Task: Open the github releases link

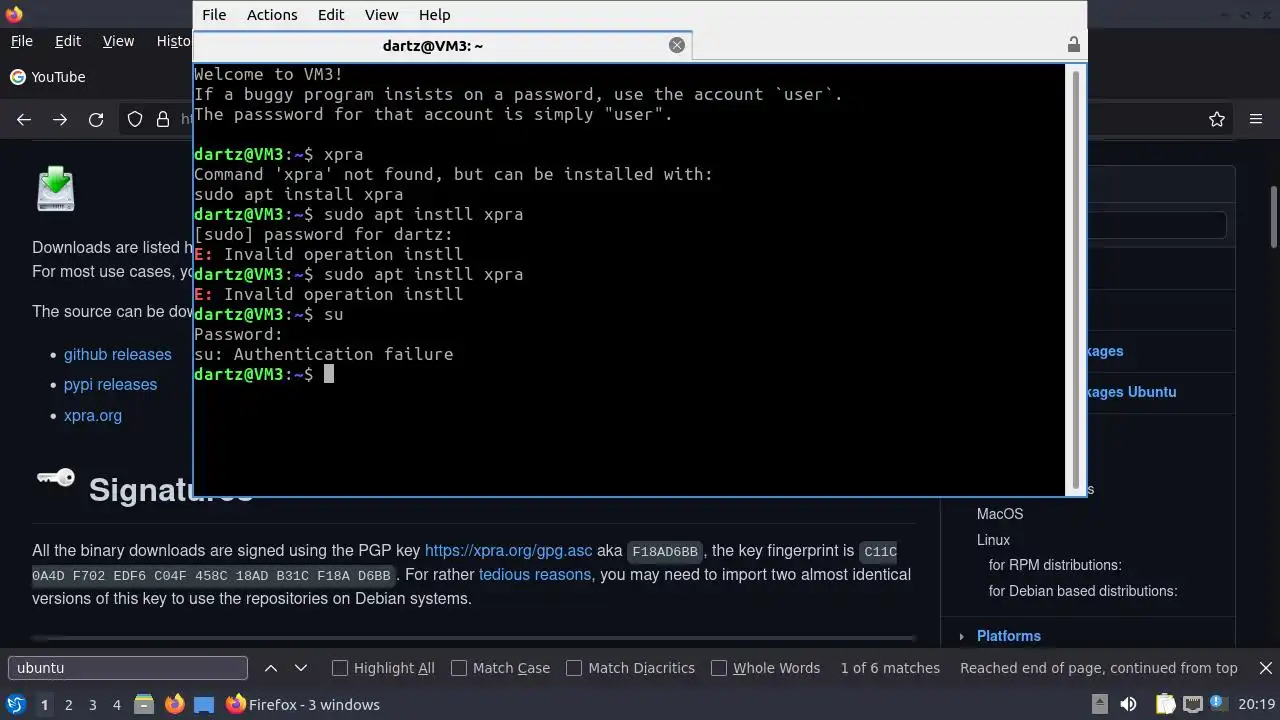Action: 117,354
